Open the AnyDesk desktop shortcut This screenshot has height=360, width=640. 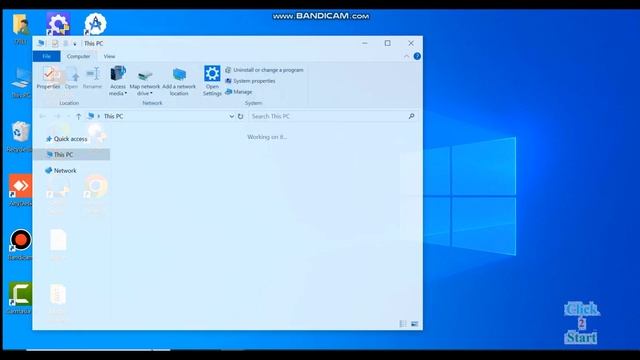(x=20, y=190)
